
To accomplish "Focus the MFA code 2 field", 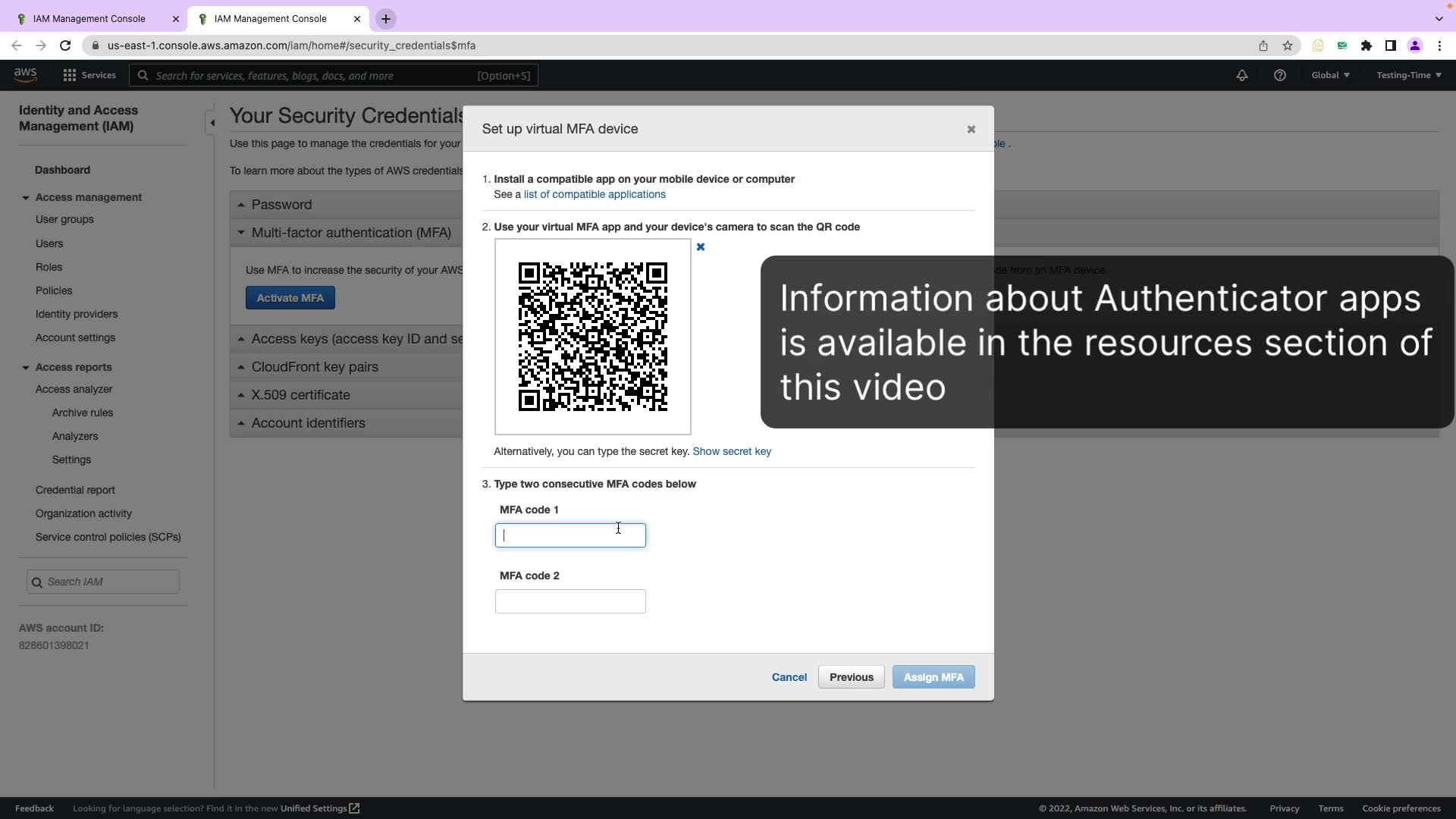I will coord(570,601).
